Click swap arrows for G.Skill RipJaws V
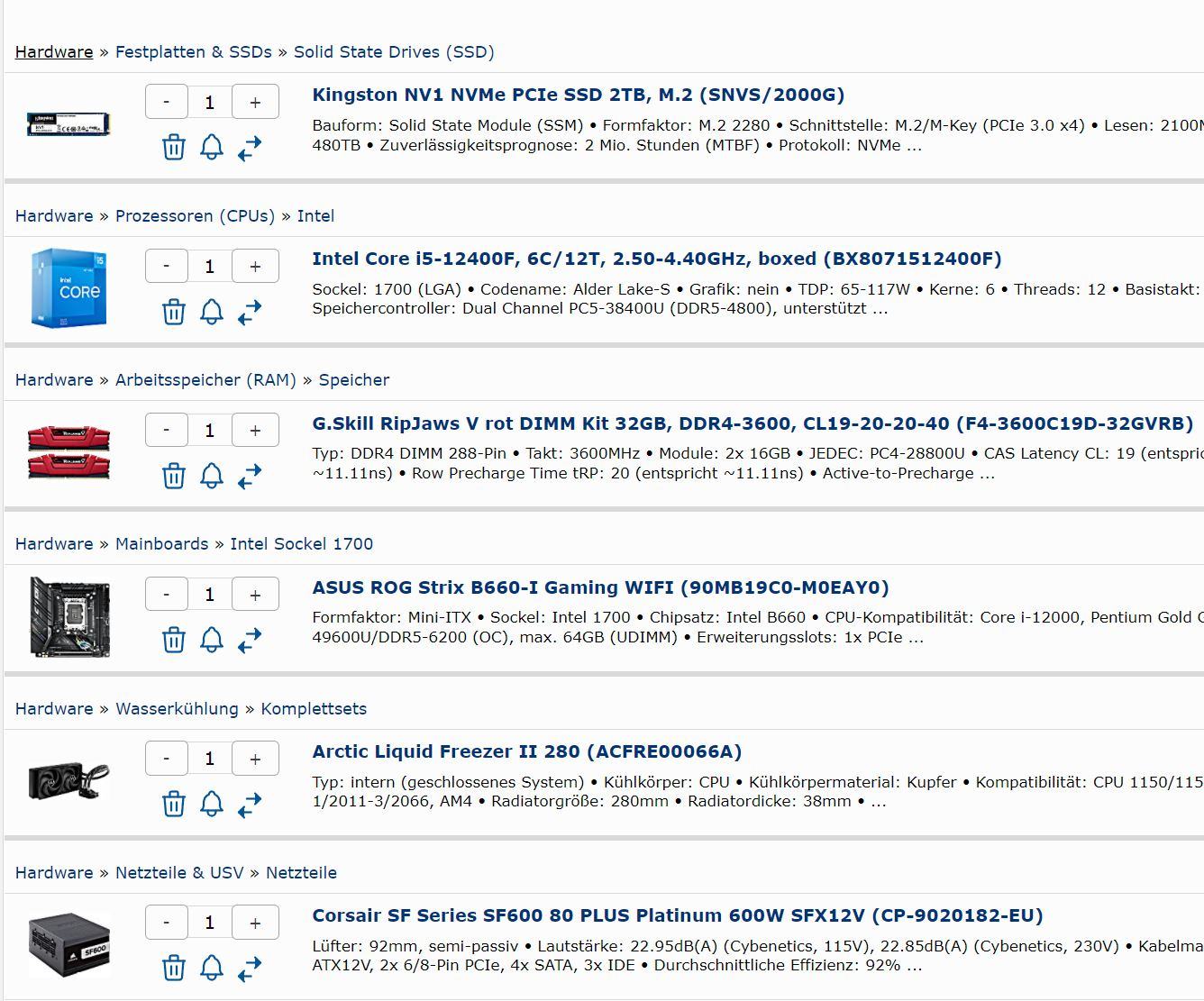Screen dimensions: 1204x1001 [x=250, y=477]
